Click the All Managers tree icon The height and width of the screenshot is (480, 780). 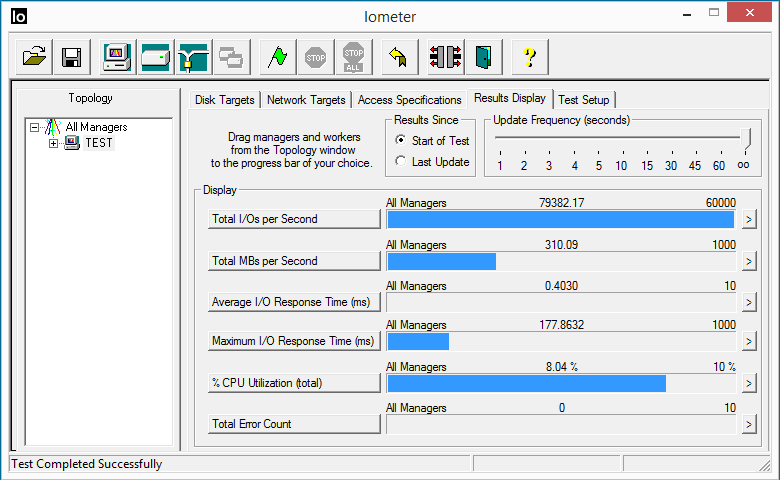pyautogui.click(x=53, y=127)
